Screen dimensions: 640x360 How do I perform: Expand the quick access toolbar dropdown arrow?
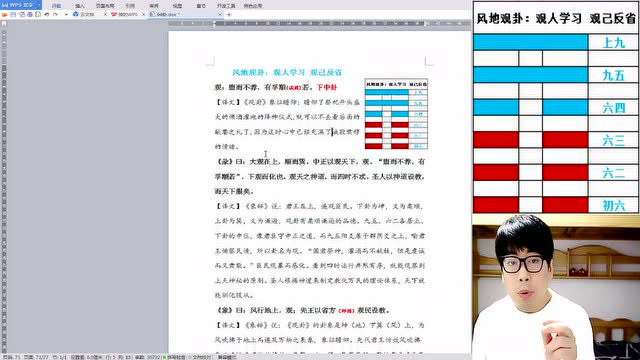(x=66, y=14)
